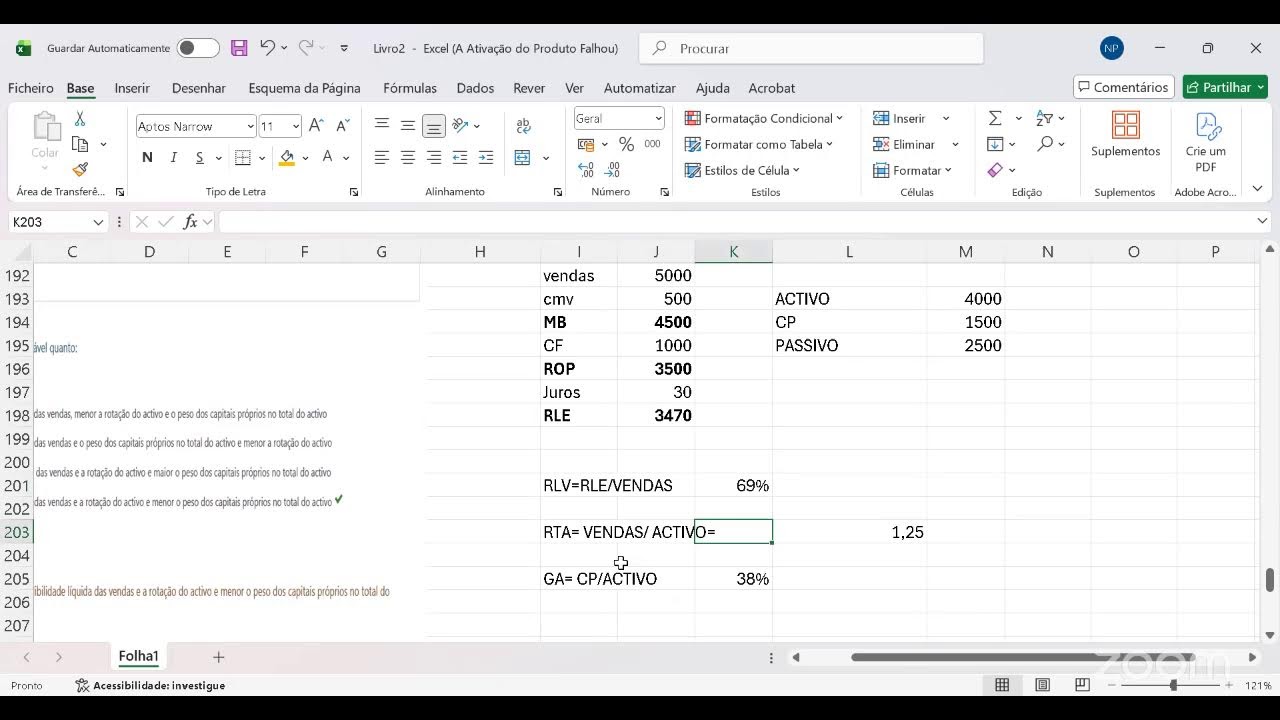Screen dimensions: 1280x720
Task: Click the Redo arrow icon
Action: (x=306, y=47)
